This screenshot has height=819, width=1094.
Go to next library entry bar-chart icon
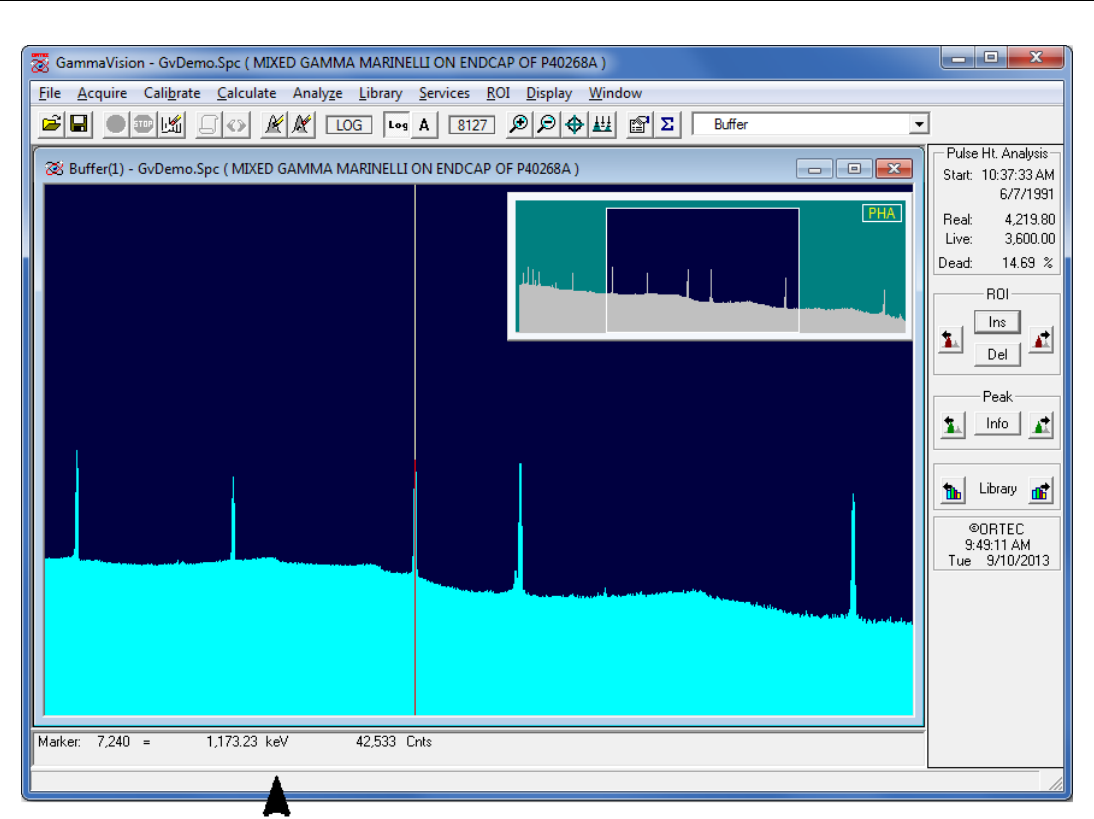click(x=1041, y=490)
